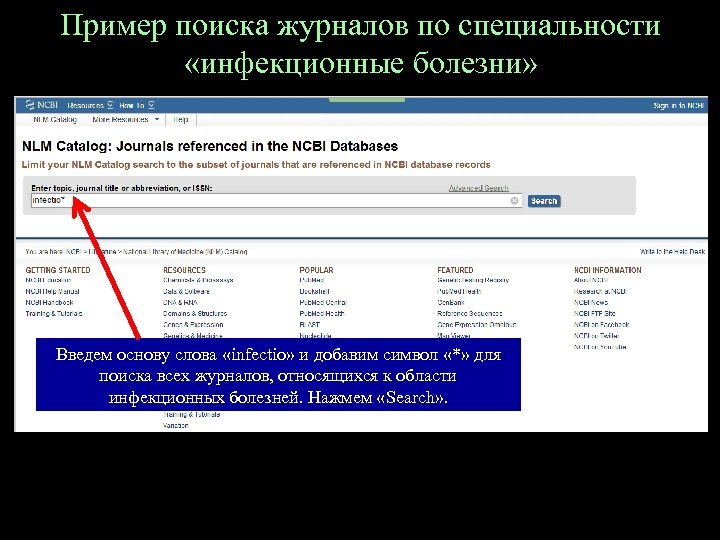This screenshot has height=540, width=720.
Task: Click the NCBI breadcrumb link
Action: click(73, 252)
